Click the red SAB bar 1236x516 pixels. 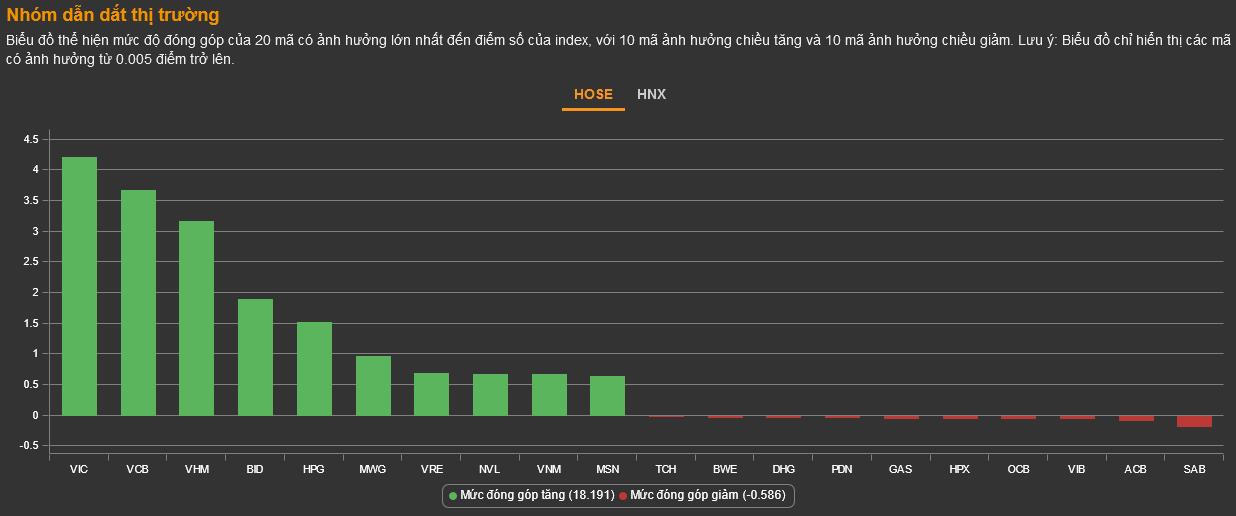pyautogui.click(x=1194, y=421)
